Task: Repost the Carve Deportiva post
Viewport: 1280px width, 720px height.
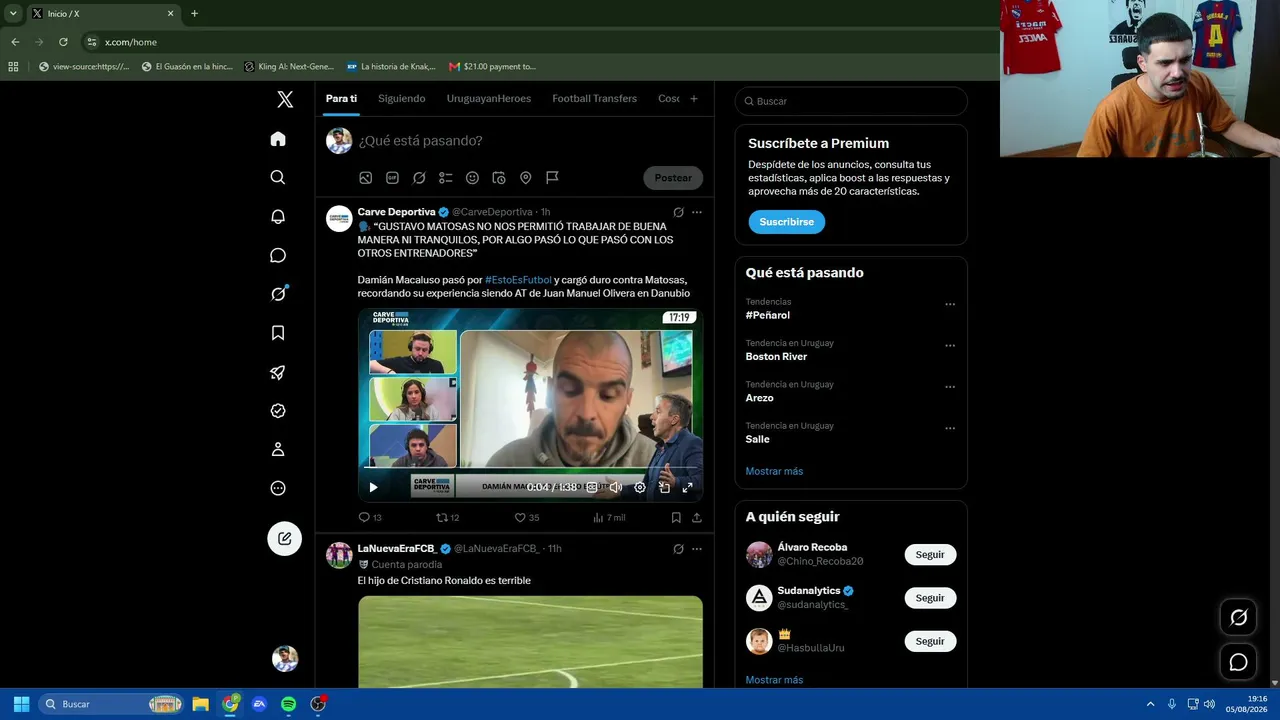Action: [448, 518]
